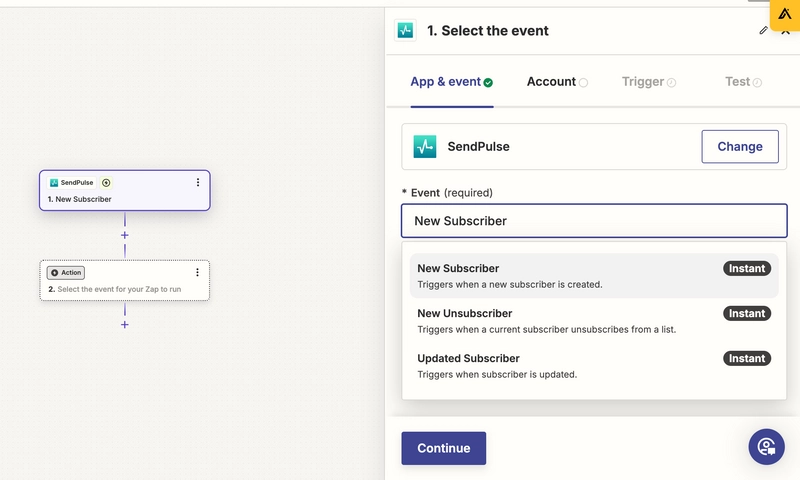The height and width of the screenshot is (480, 800).
Task: Click Instant badge on New Subscriber
Action: [x=747, y=268]
